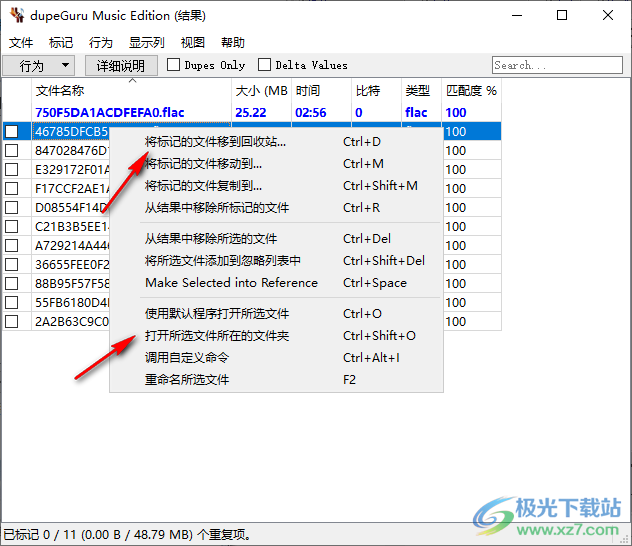Select the file row 2A2B63C9C0
The width and height of the screenshot is (632, 546).
tap(71, 322)
